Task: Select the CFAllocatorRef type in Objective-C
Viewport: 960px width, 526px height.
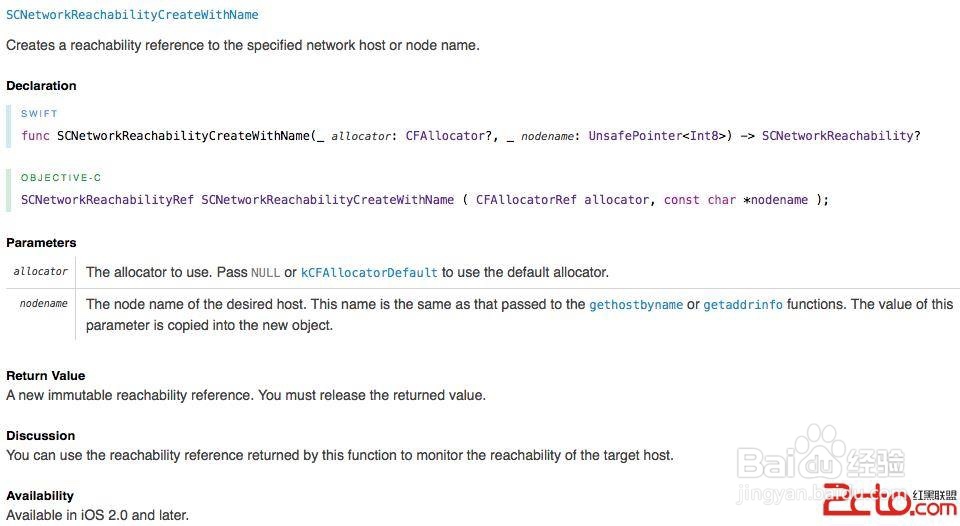Action: [x=526, y=200]
